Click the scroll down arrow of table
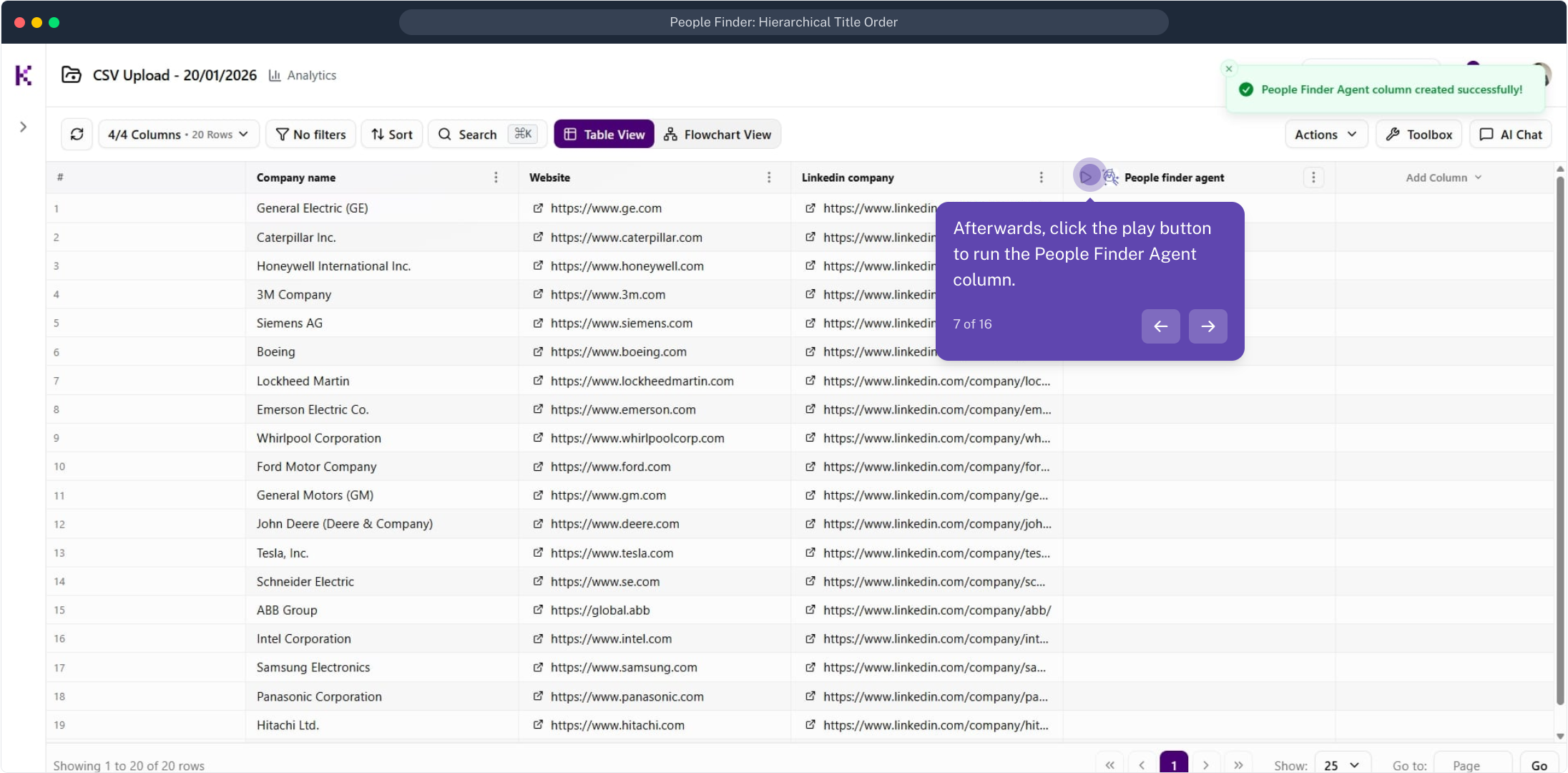The height and width of the screenshot is (773, 1568). [x=1560, y=736]
